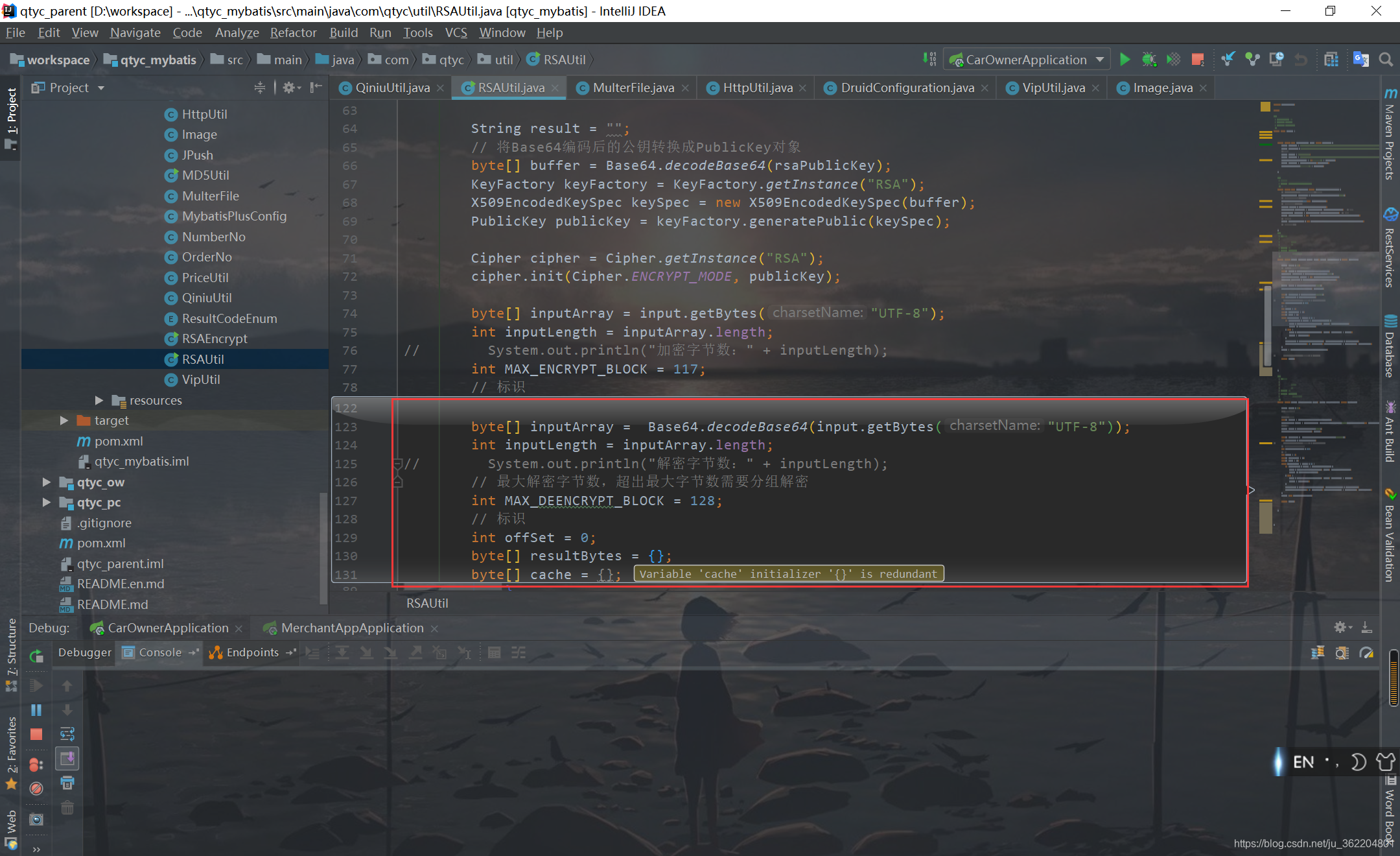Select the MerchantAppApplication debug session

click(352, 628)
